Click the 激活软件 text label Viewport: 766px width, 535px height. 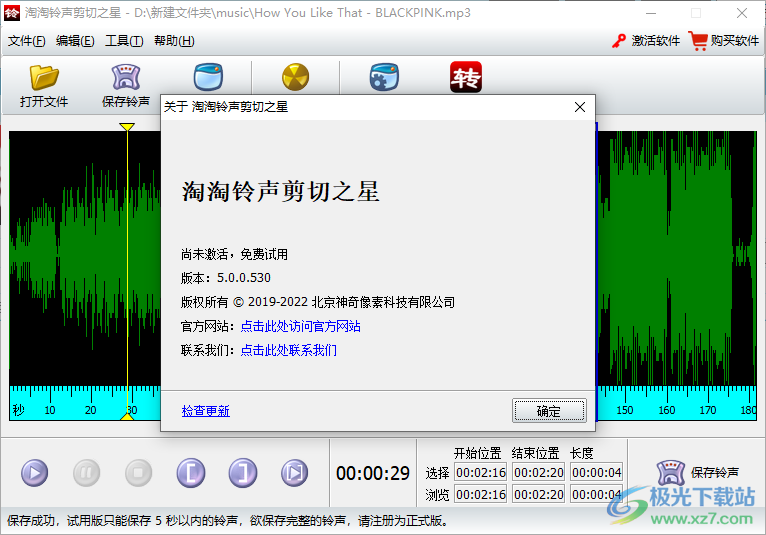point(656,41)
